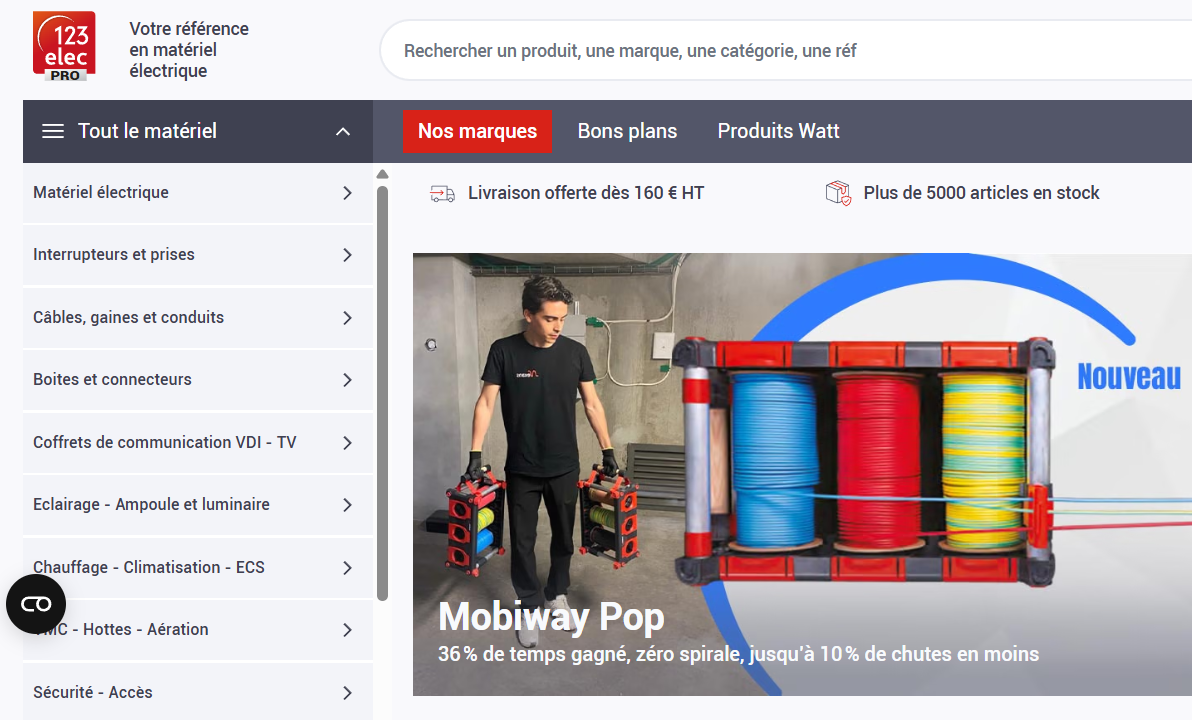This screenshot has width=1192, height=720.
Task: Expand the Matériel électrique category arrow
Action: coord(347,193)
